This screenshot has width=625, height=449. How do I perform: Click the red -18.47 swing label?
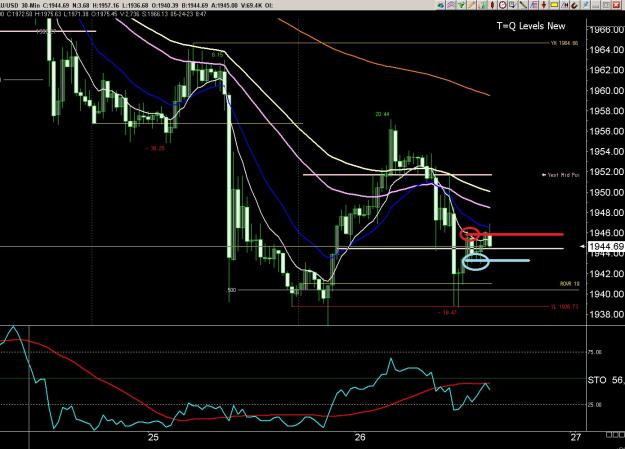coord(447,313)
